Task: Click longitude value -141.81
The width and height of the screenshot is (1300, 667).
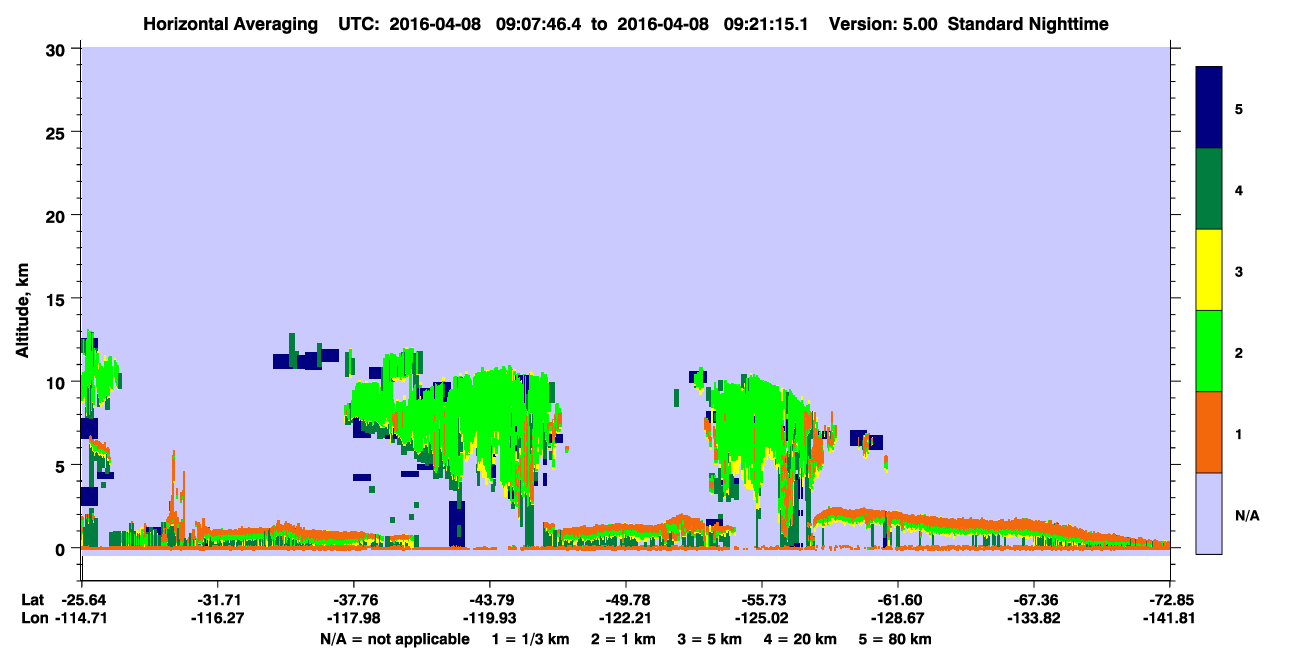Action: pyautogui.click(x=1170, y=618)
